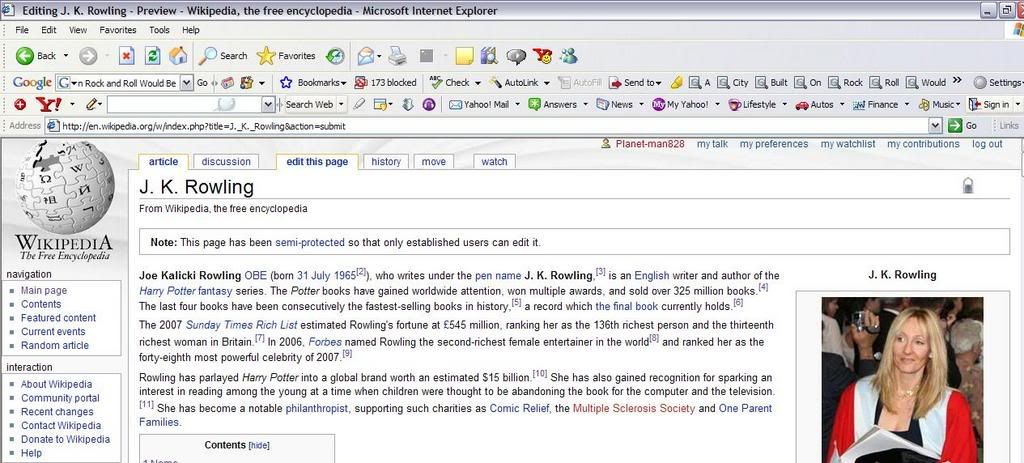Show more Google toolbar buttons chevron

[x=957, y=81]
